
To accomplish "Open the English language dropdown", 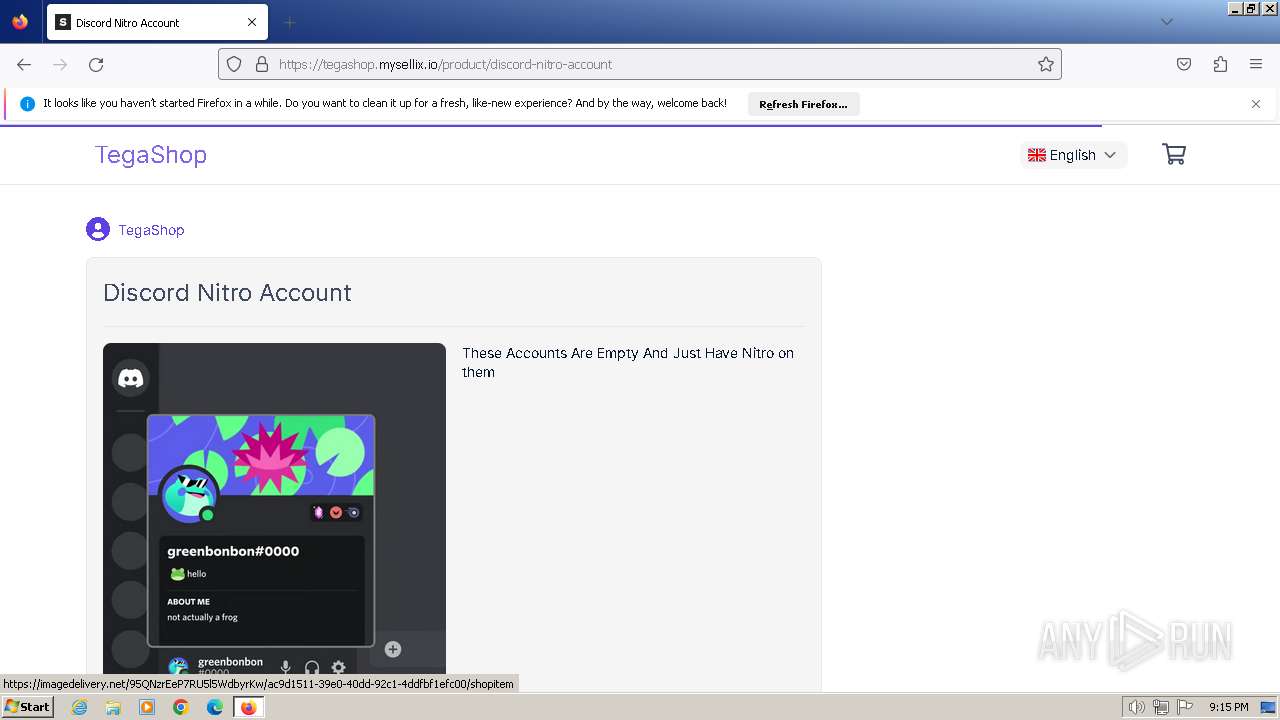I will coord(1073,155).
